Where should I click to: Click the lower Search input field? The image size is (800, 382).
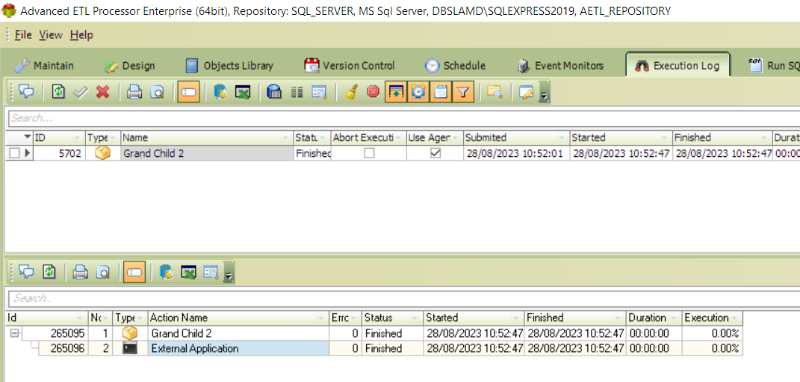click(403, 298)
